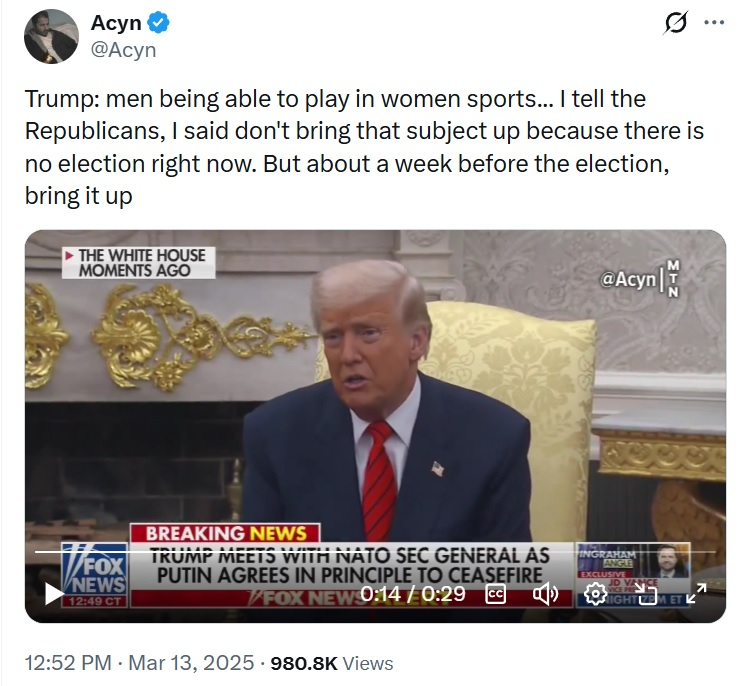Toggle closed captions on the video
Screen dimensions: 749x686
pyautogui.click(x=495, y=594)
